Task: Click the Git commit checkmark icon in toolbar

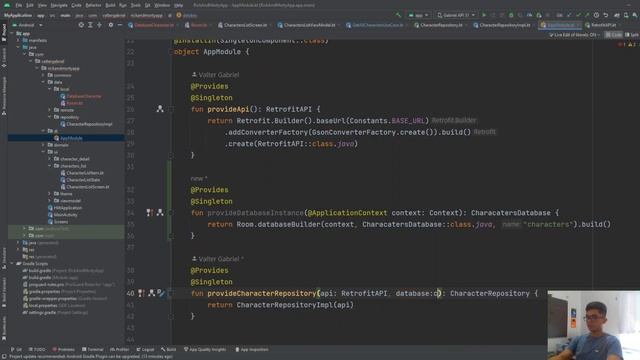Action: click(578, 15)
